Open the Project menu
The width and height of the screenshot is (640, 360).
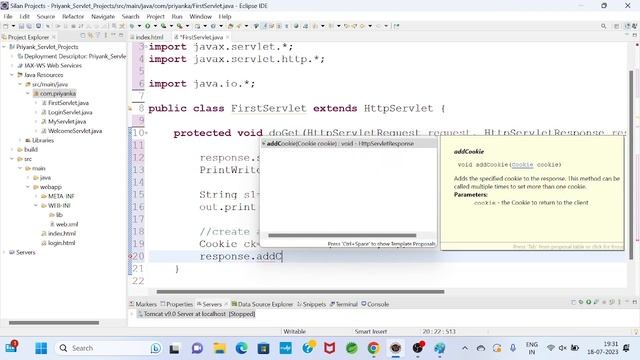(x=155, y=16)
